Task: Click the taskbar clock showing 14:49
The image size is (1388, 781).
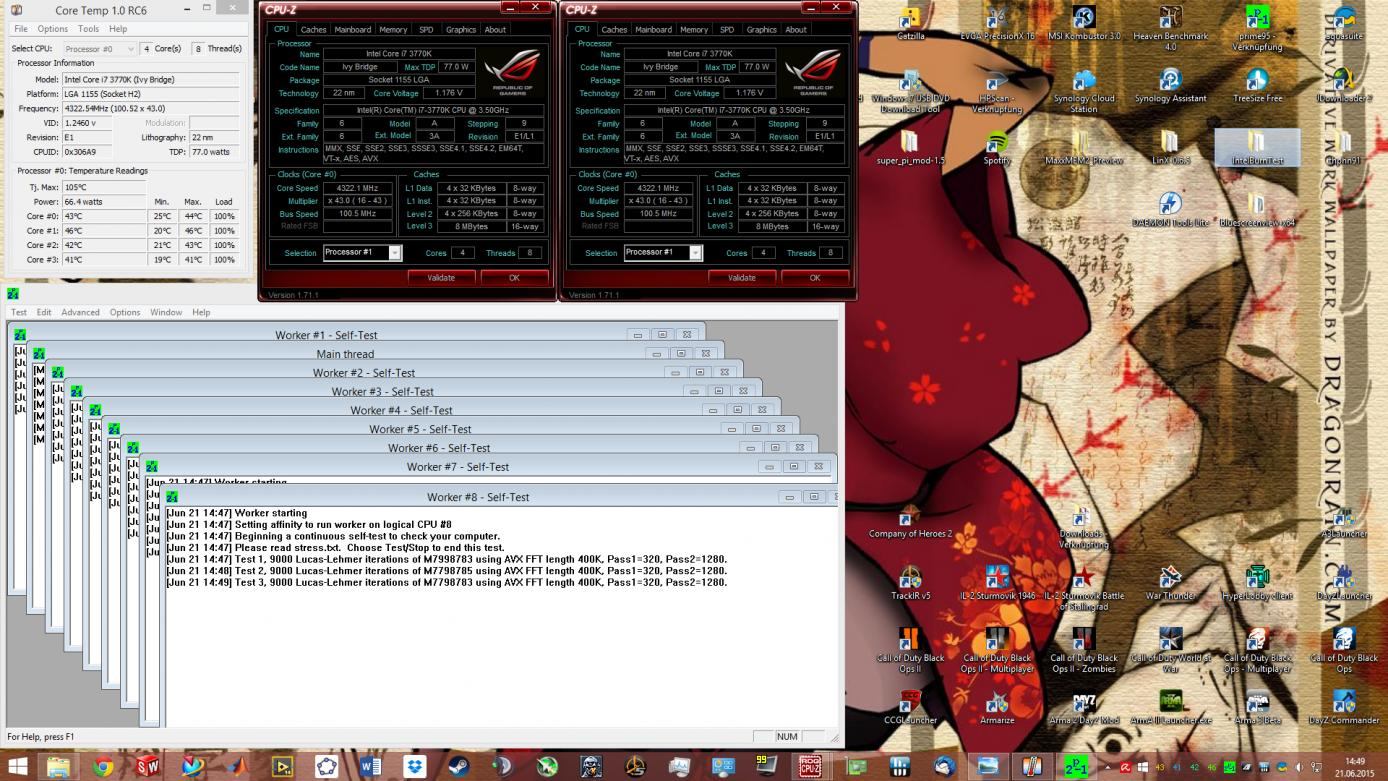Action: (1355, 767)
